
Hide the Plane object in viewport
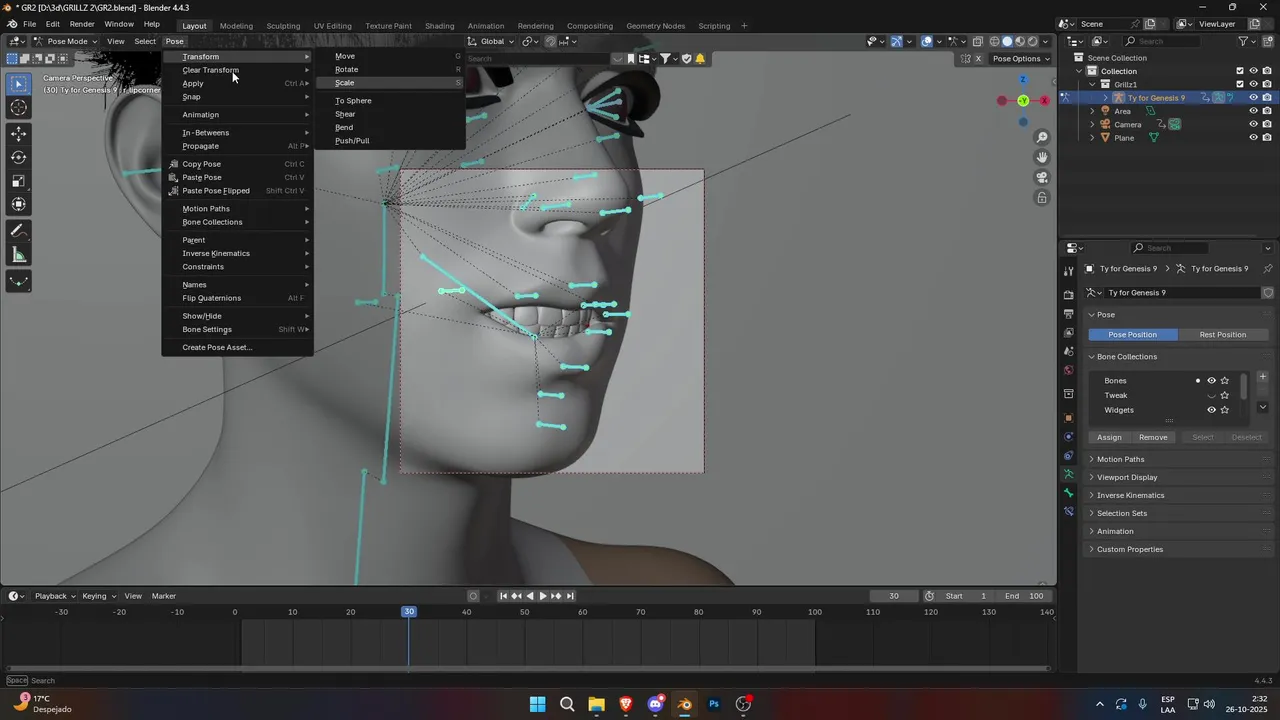click(1254, 137)
